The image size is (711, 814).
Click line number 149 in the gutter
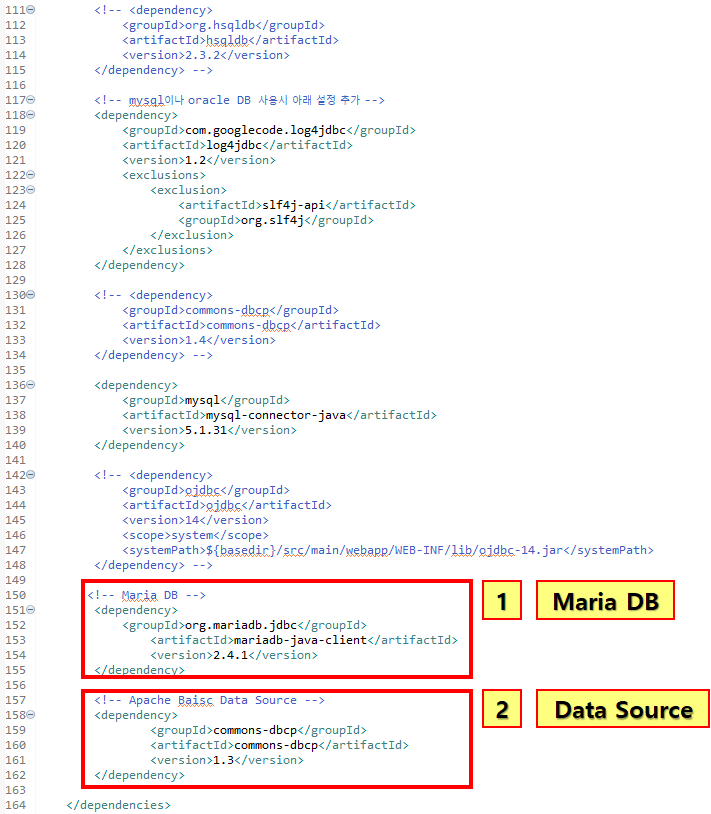[15, 580]
